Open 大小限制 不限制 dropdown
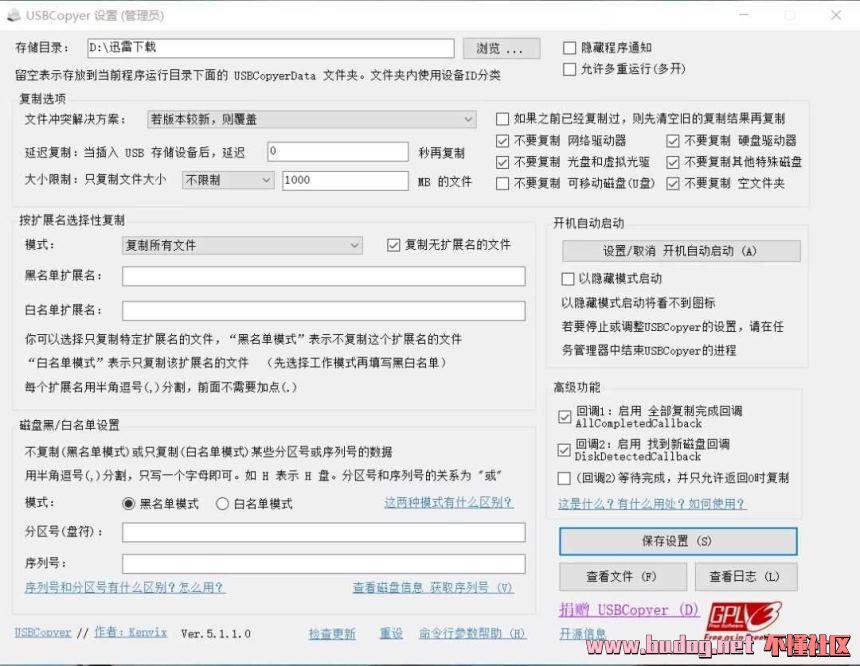The image size is (860, 666). tap(228, 180)
